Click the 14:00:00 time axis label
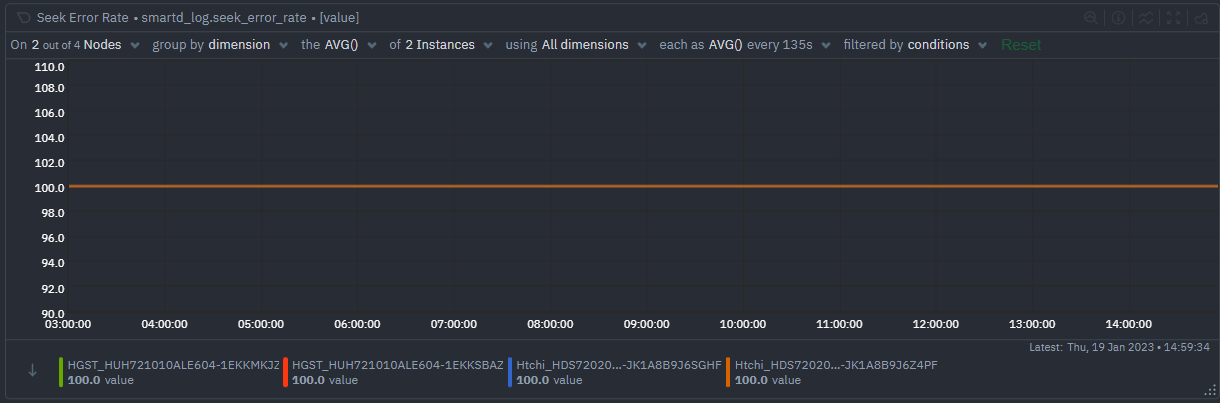The width and height of the screenshot is (1220, 403). pyautogui.click(x=1128, y=324)
